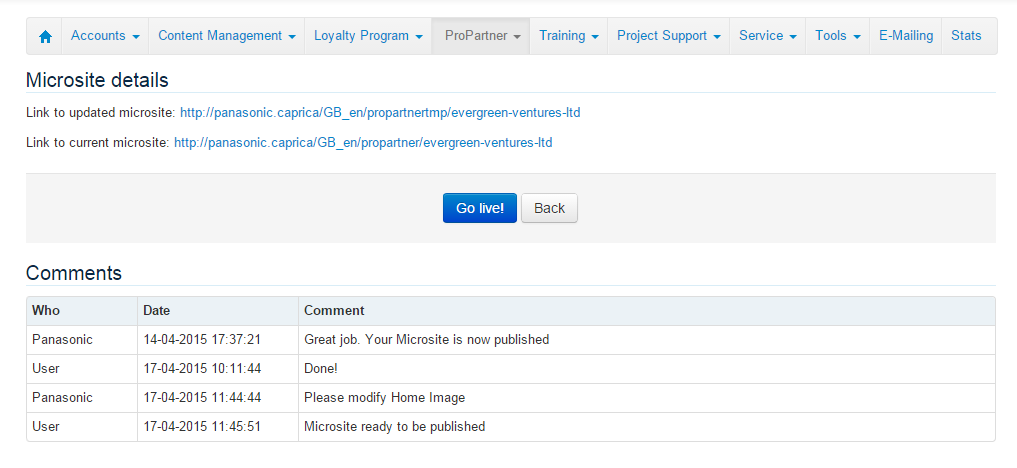Expand the ProPartner menu
Viewport: 1017px width, 468px height.
[481, 36]
